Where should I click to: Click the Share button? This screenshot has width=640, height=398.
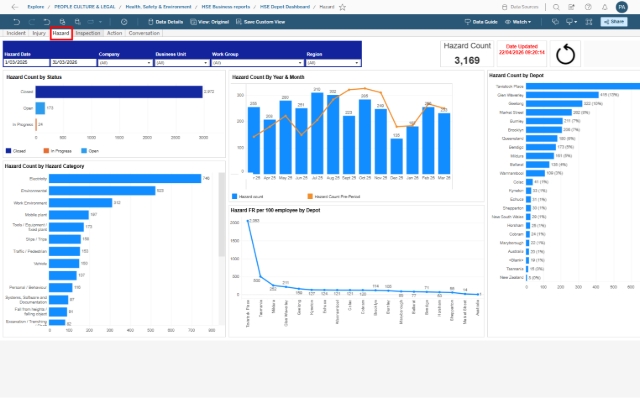point(614,22)
